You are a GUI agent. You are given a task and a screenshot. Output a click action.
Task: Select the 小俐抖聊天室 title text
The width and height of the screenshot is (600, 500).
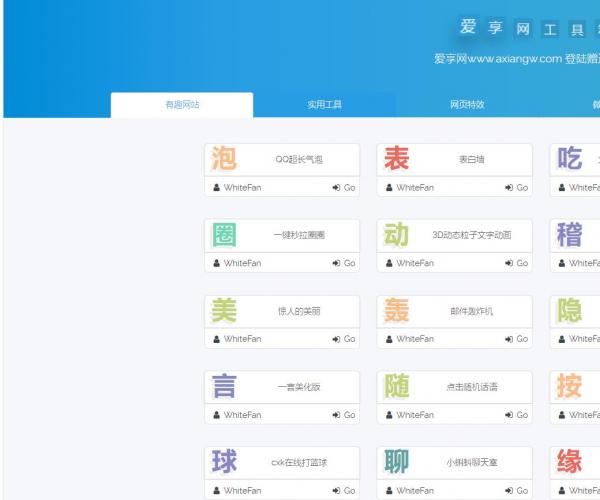pos(472,463)
